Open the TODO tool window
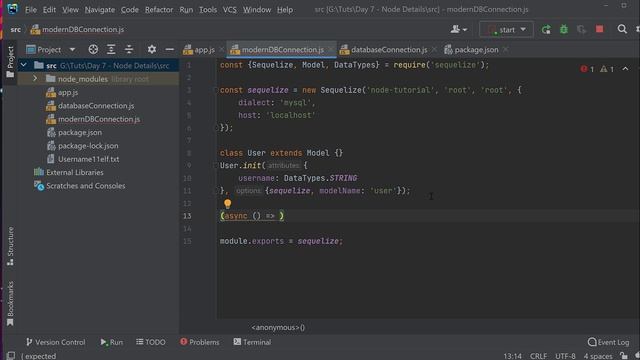 151,342
